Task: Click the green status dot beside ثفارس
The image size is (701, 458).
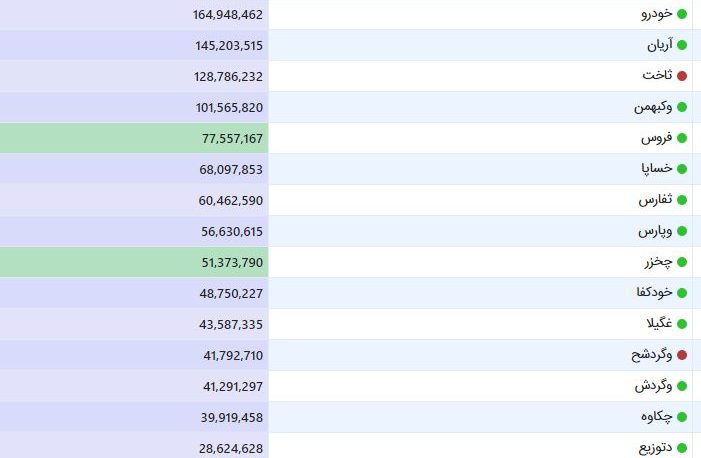Action: [682, 200]
